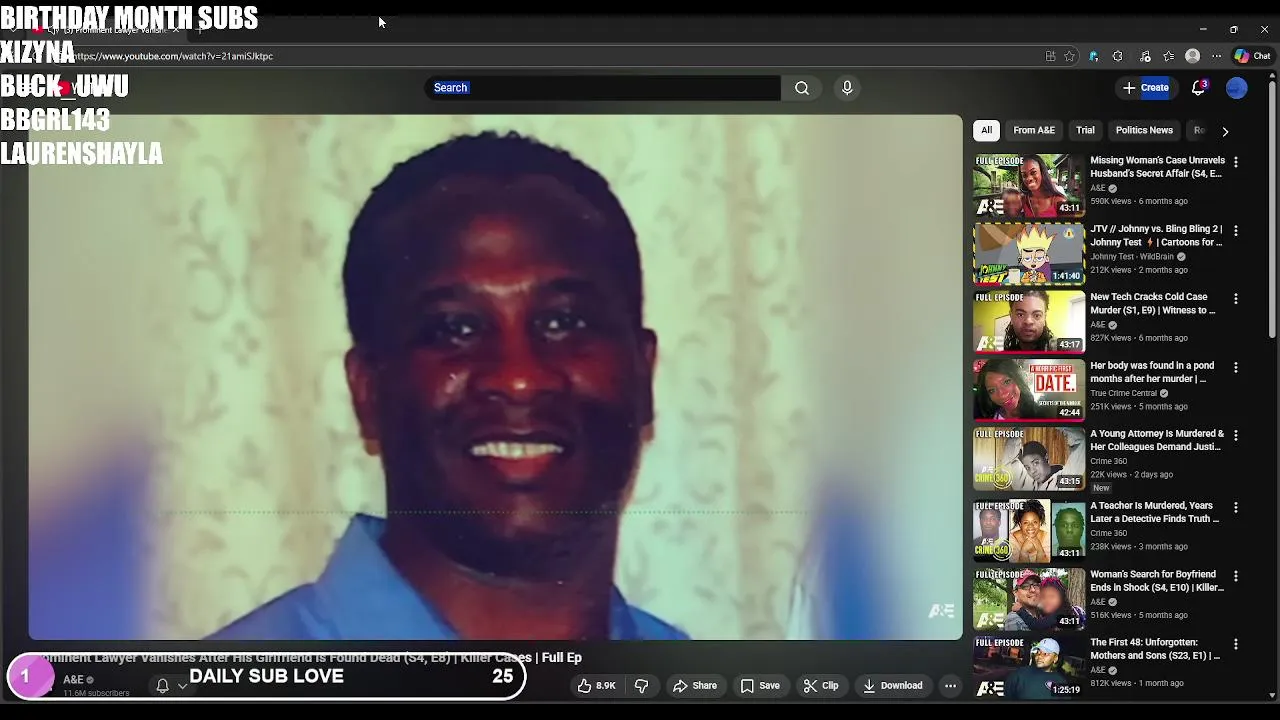This screenshot has height=720, width=1280.
Task: Open the Share dialog for the video
Action: 694,686
